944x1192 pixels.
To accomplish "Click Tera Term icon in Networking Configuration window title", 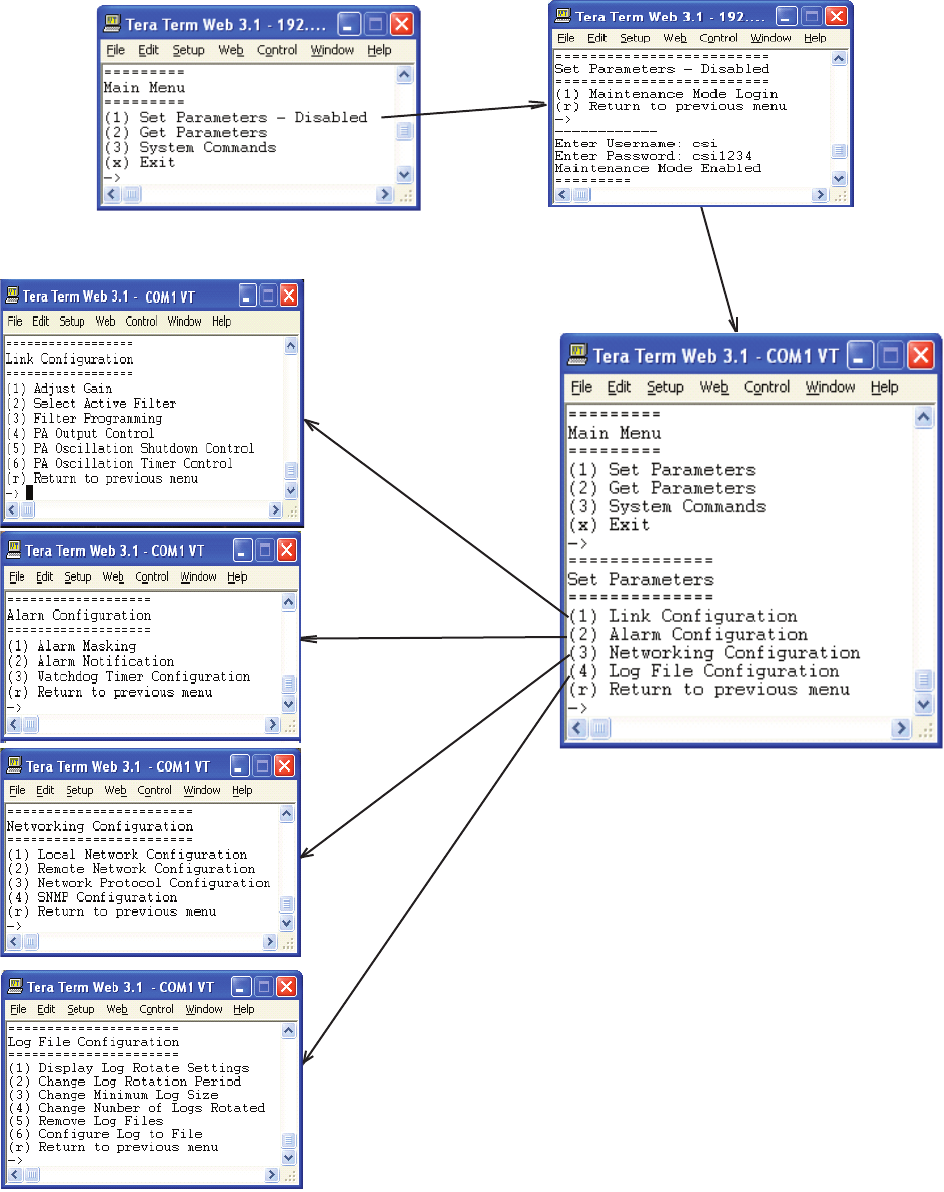I will (14, 766).
